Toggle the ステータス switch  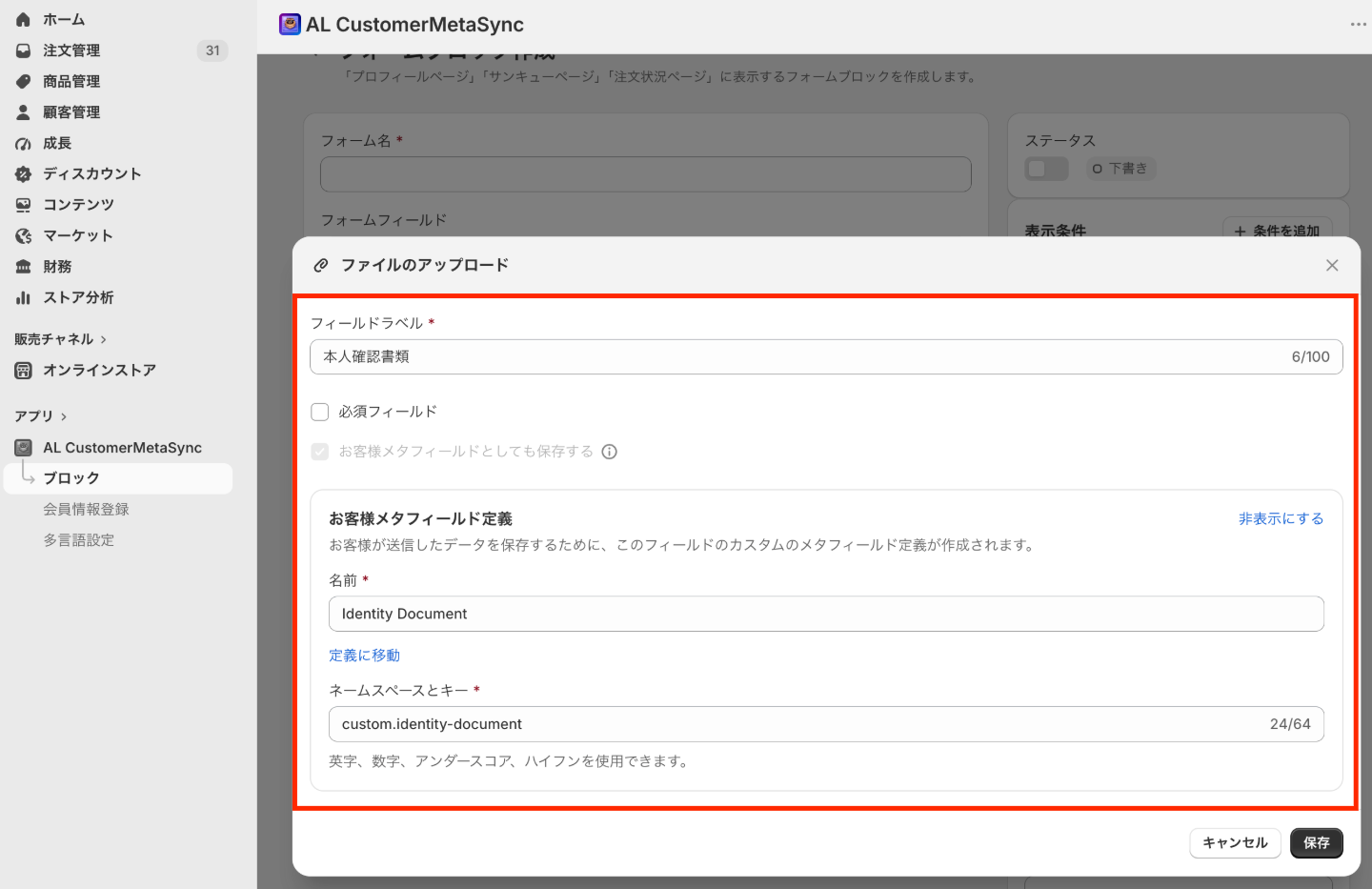[1046, 169]
